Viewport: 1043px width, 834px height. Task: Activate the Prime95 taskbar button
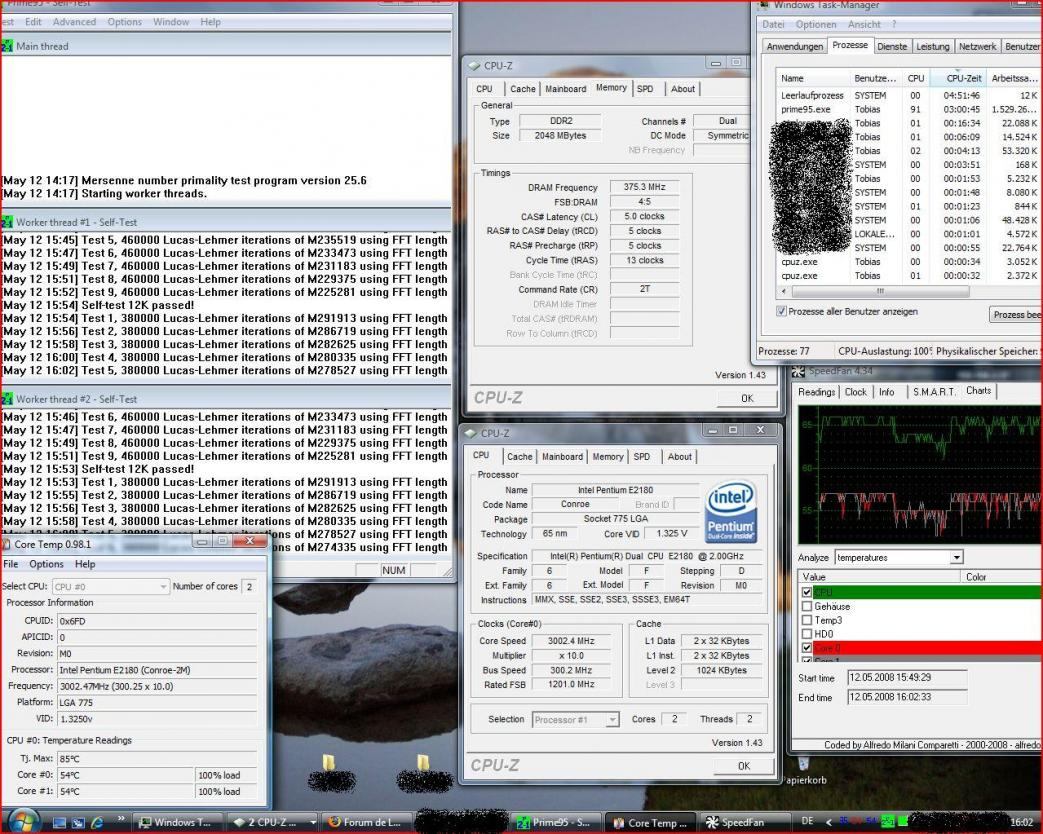click(556, 823)
